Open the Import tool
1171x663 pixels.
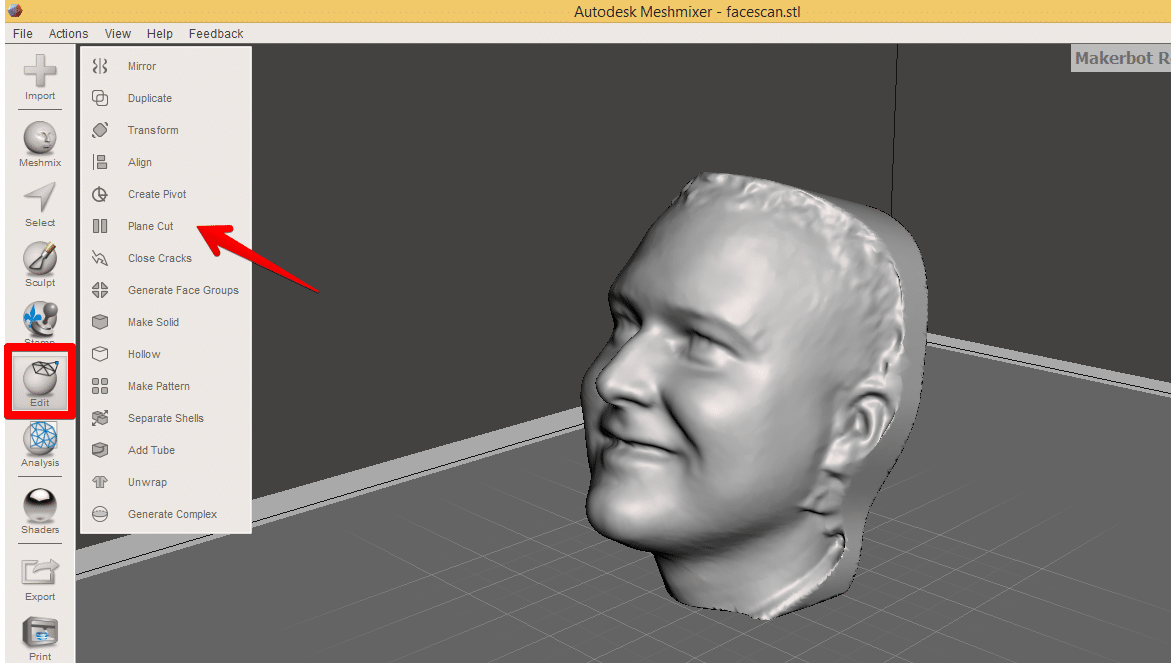pos(40,78)
